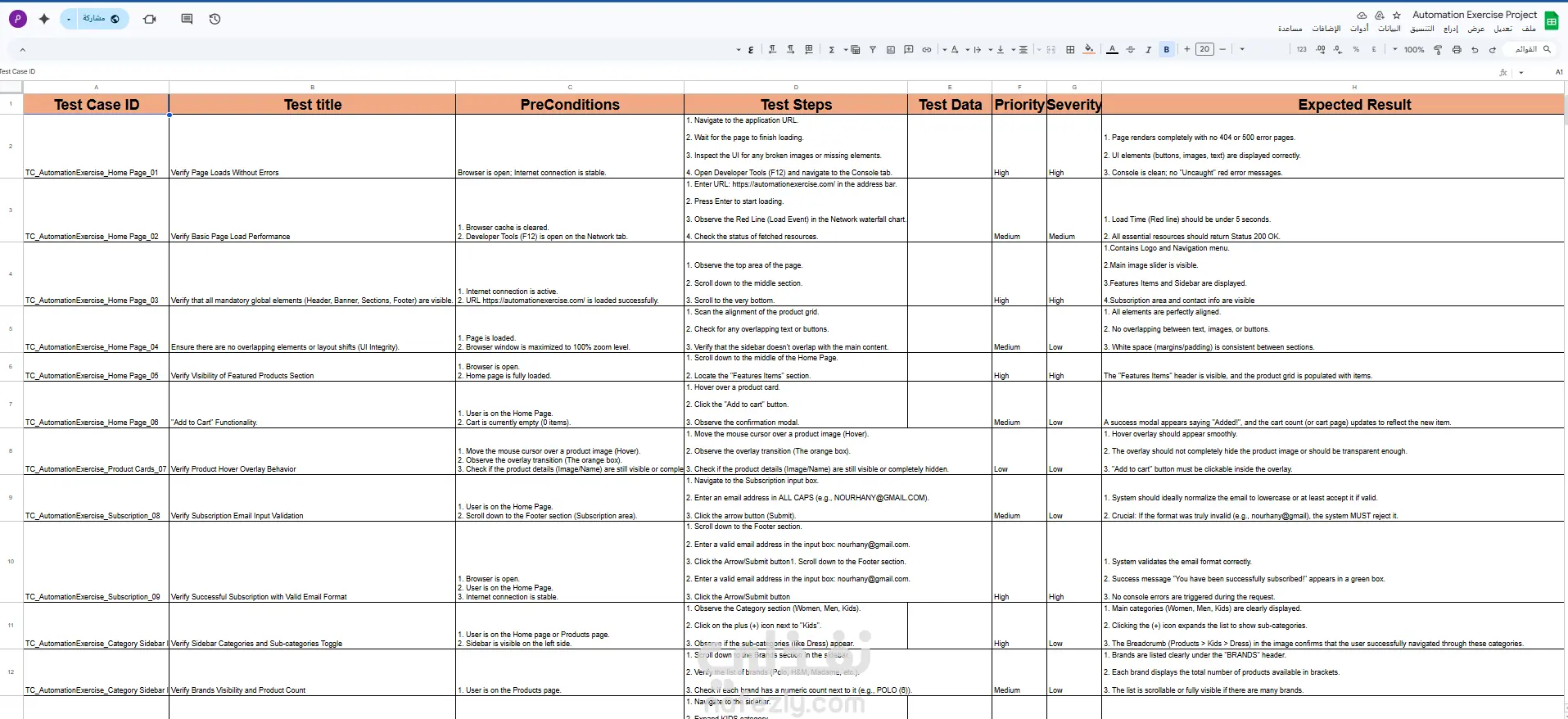Open the purple P account avatar

coord(17,19)
